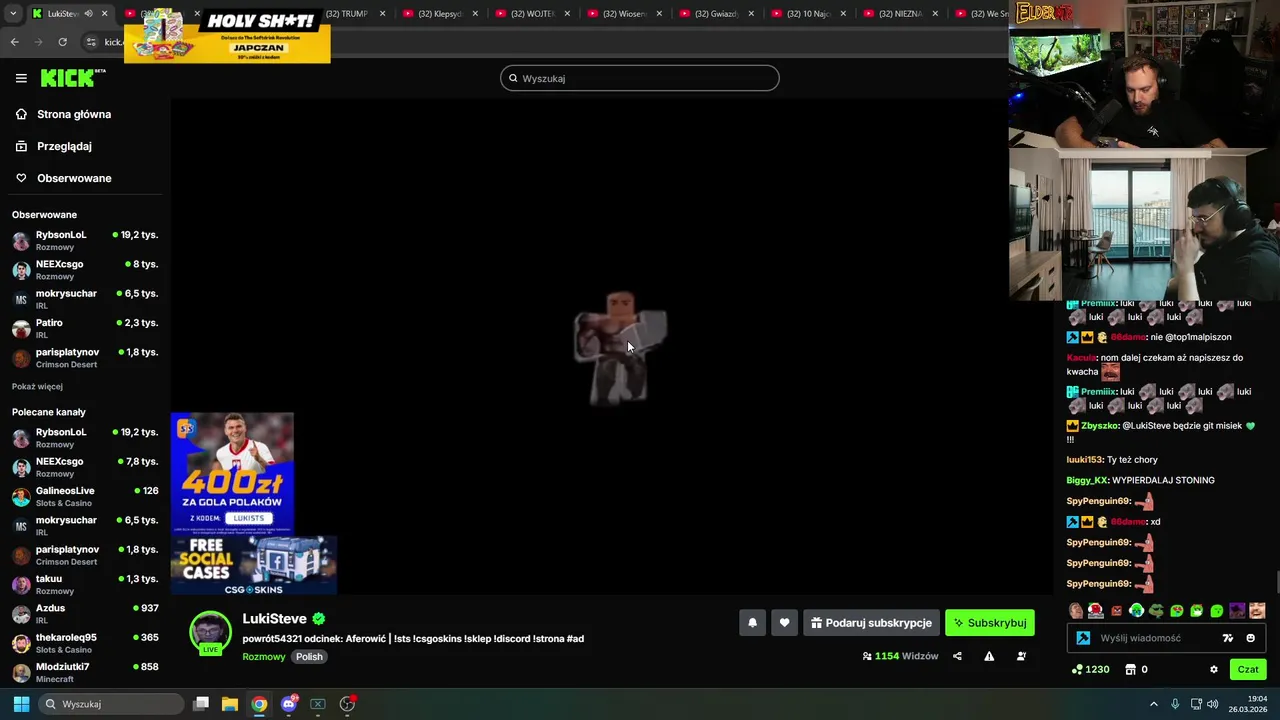The width and height of the screenshot is (1280, 720).
Task: Open the tab search dropdown in Chrome
Action: (13, 14)
